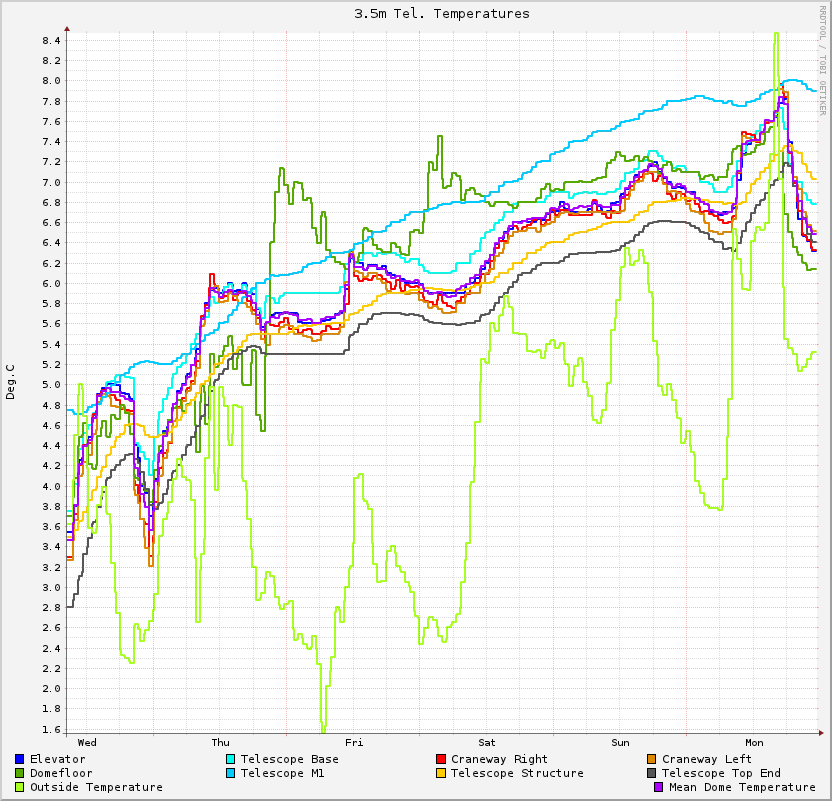832x801 pixels.
Task: Click the purple Mean Dome Temperature swatch
Action: click(x=659, y=787)
